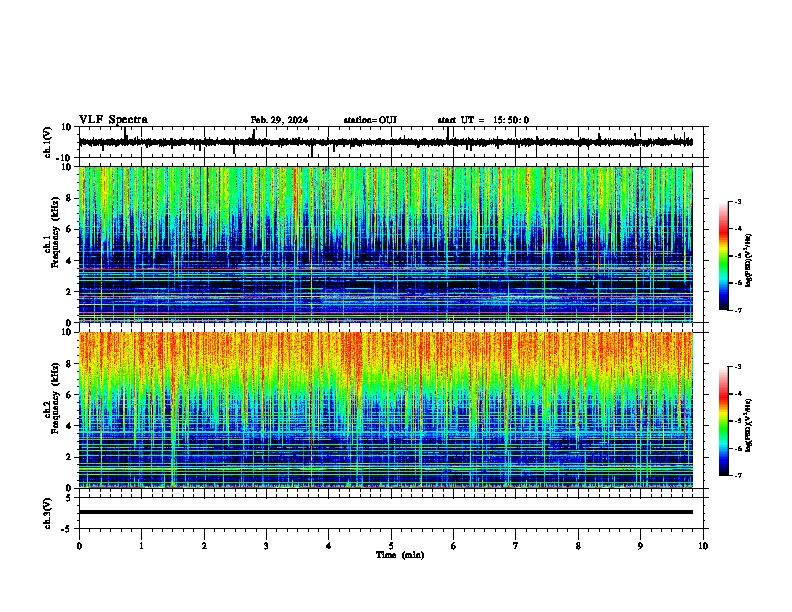The image size is (792, 612).
Task: Select the start time value "15:50:0"
Action: click(x=511, y=120)
